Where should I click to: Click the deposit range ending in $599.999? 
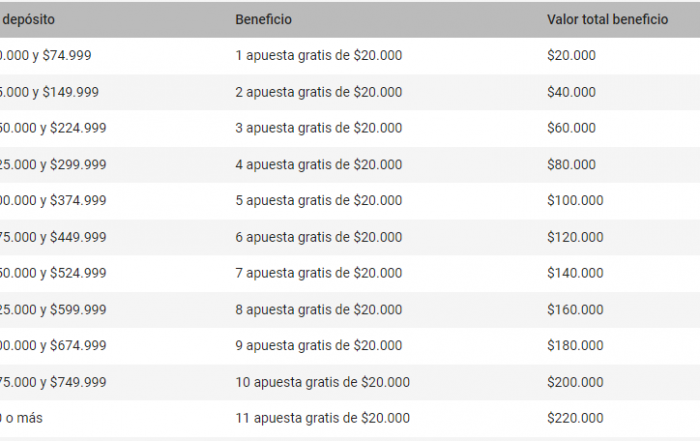click(x=53, y=310)
